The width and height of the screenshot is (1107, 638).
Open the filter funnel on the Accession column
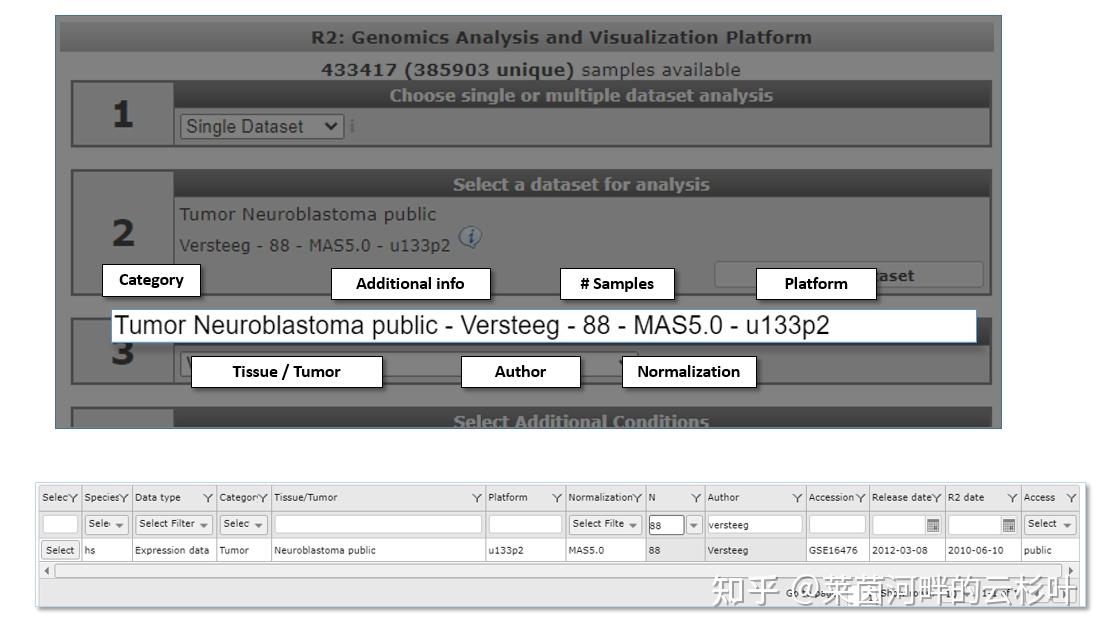coord(862,497)
